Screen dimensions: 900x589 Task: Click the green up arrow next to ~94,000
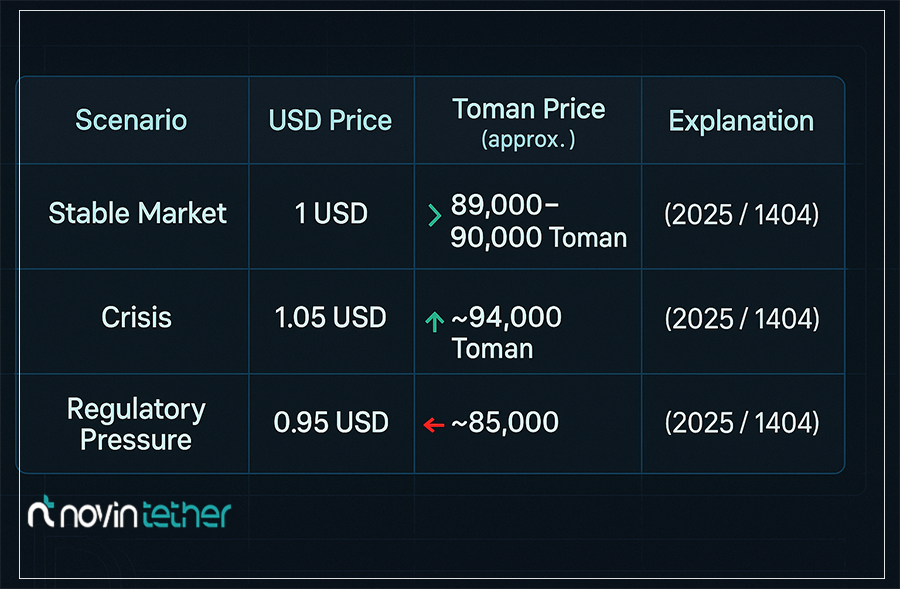pos(435,321)
